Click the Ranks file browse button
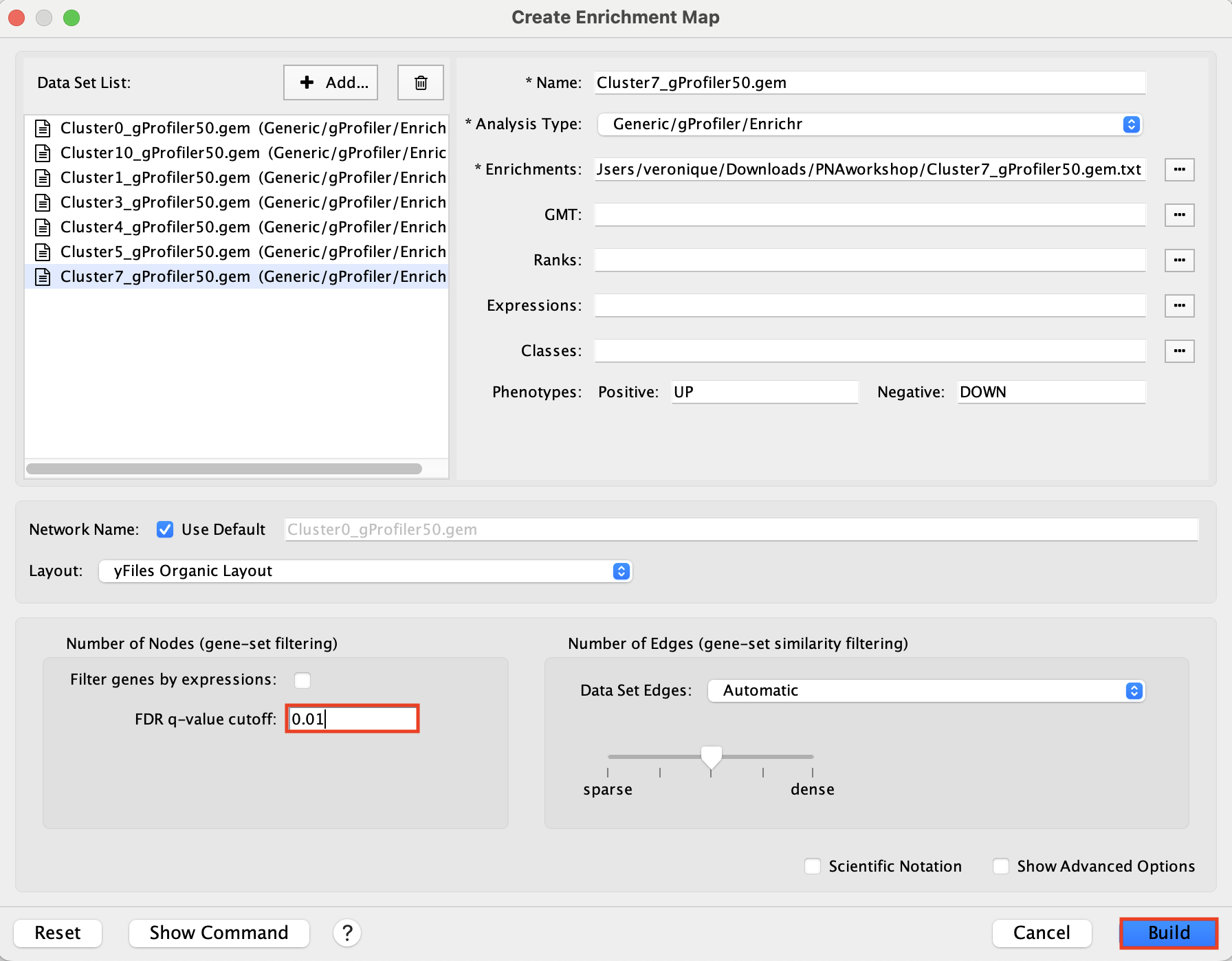This screenshot has width=1232, height=961. tap(1179, 261)
